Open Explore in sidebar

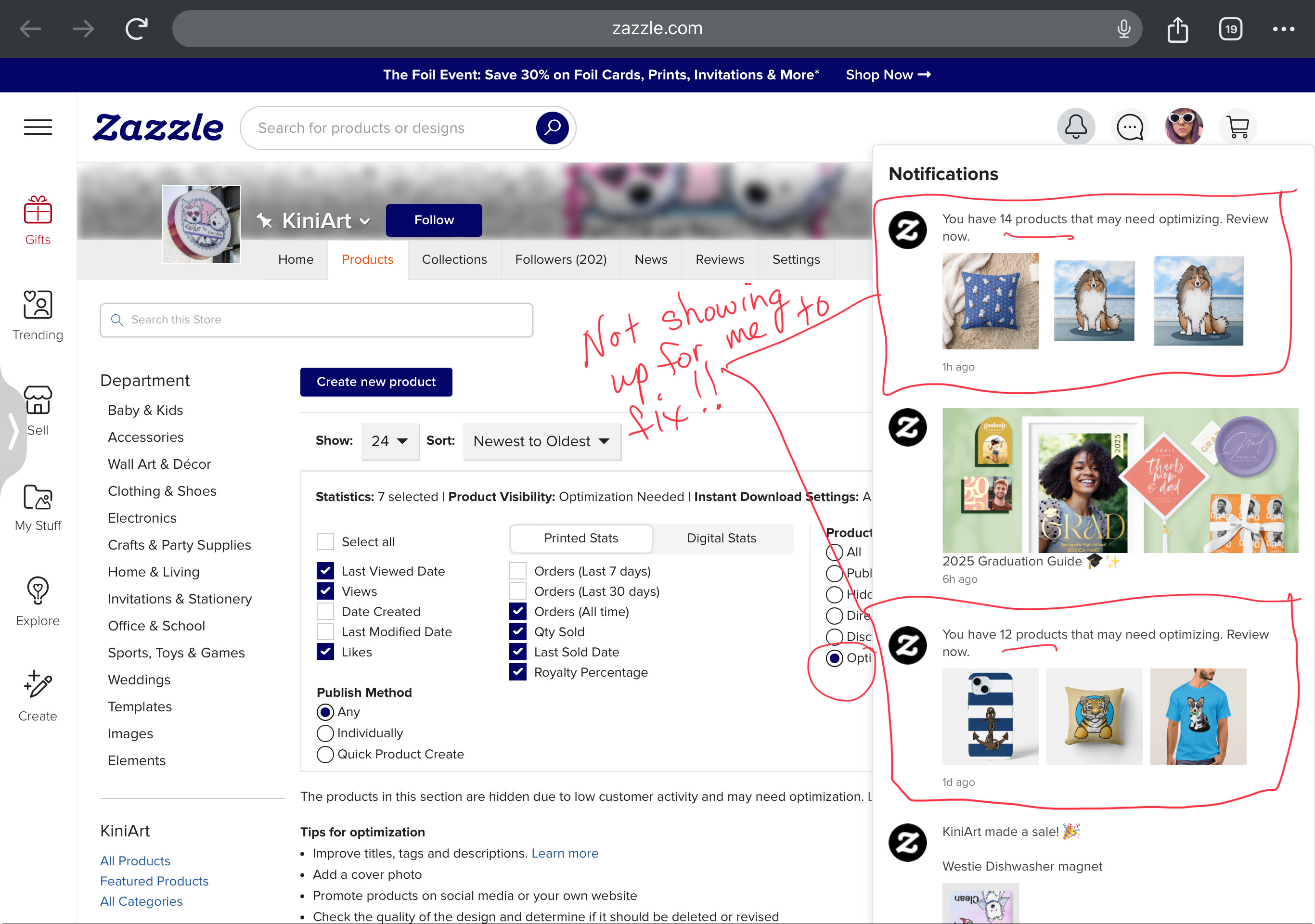[x=38, y=601]
